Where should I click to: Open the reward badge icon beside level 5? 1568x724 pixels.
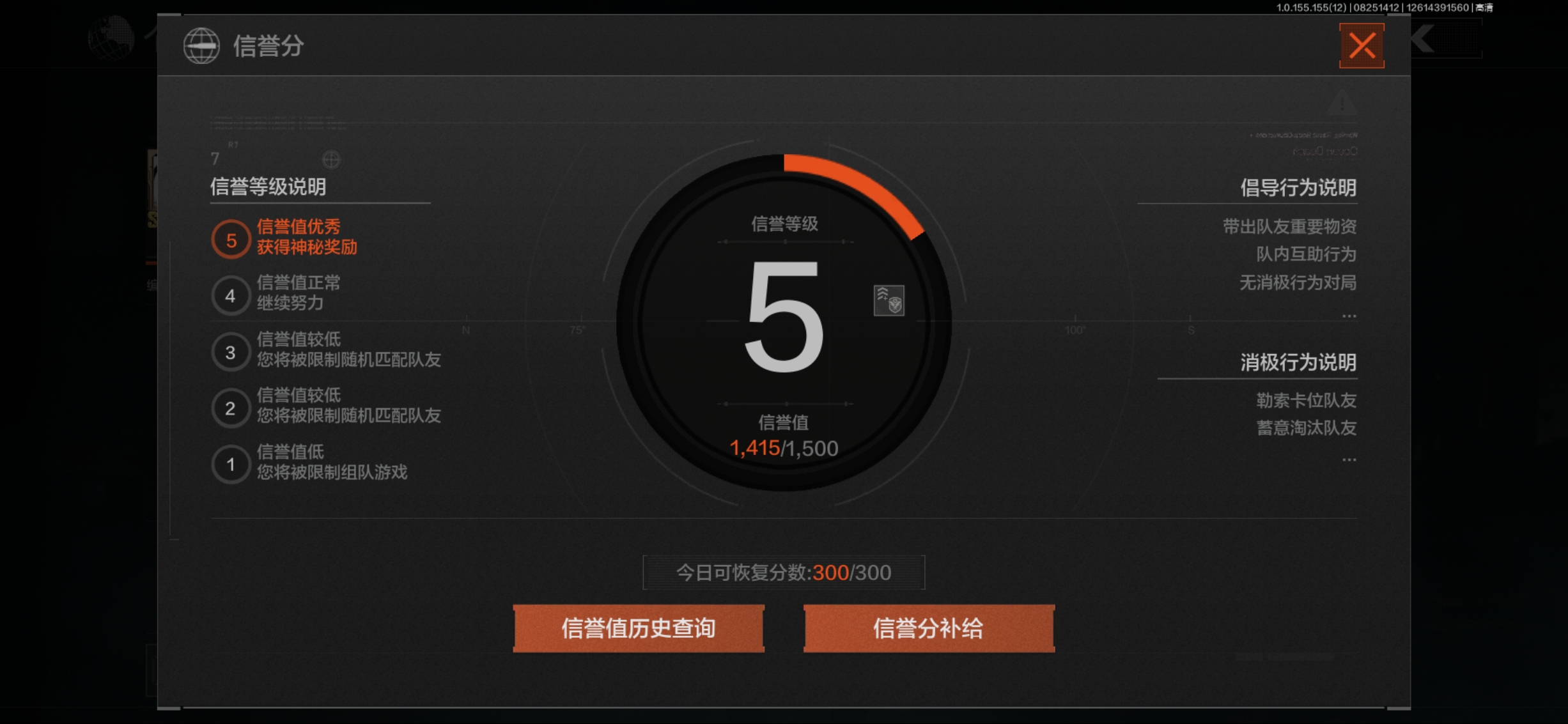click(889, 300)
